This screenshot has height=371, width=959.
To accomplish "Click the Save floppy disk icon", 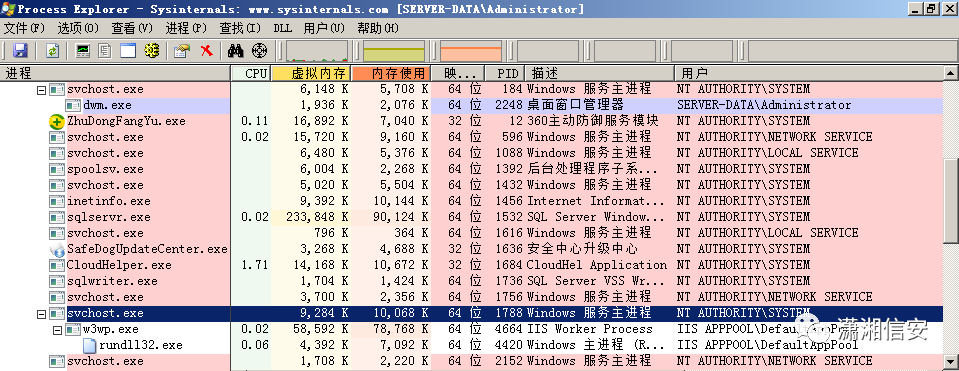I will (20, 51).
